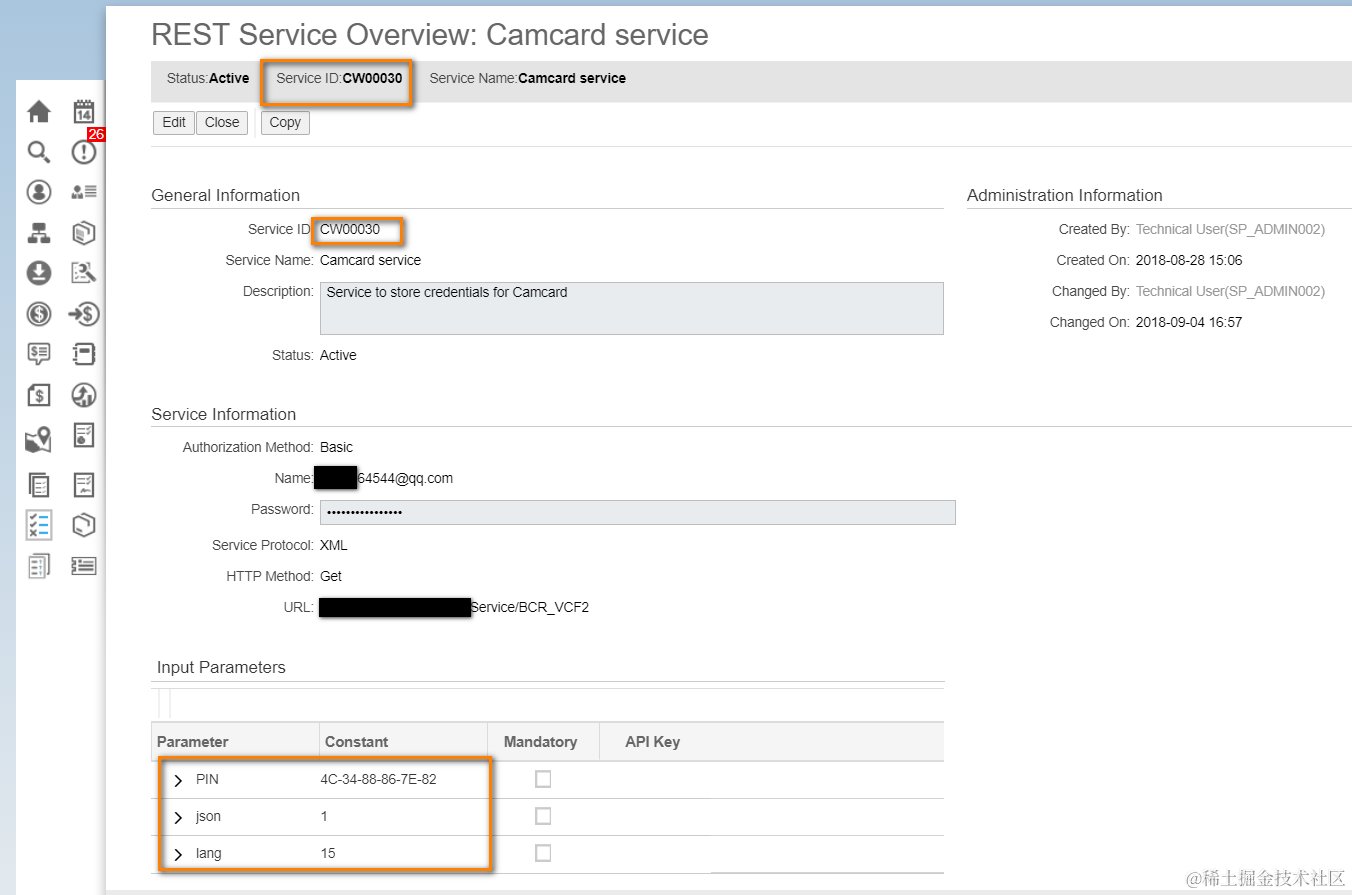Open the dollar speech bubble quote icon
Image resolution: width=1352 pixels, height=895 pixels.
38,354
